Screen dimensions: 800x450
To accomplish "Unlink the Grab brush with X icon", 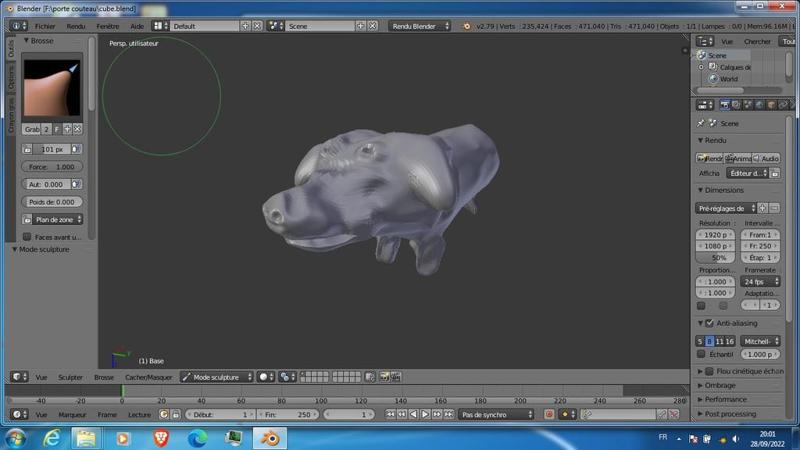I will tap(77, 129).
